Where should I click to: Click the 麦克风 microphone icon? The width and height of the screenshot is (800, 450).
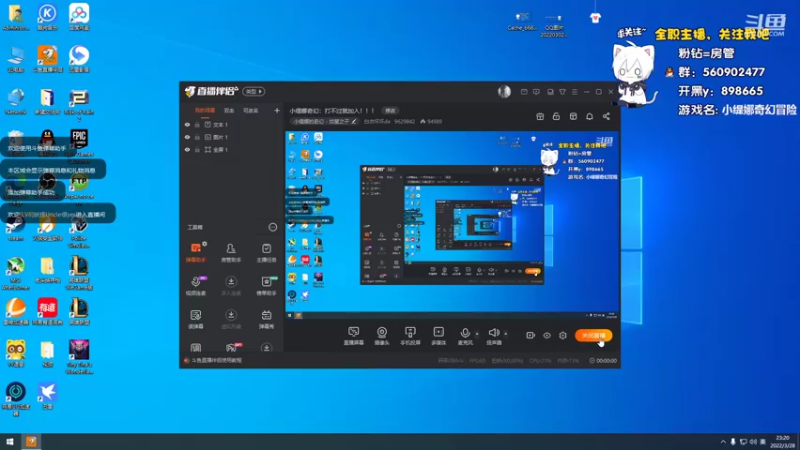[x=465, y=333]
